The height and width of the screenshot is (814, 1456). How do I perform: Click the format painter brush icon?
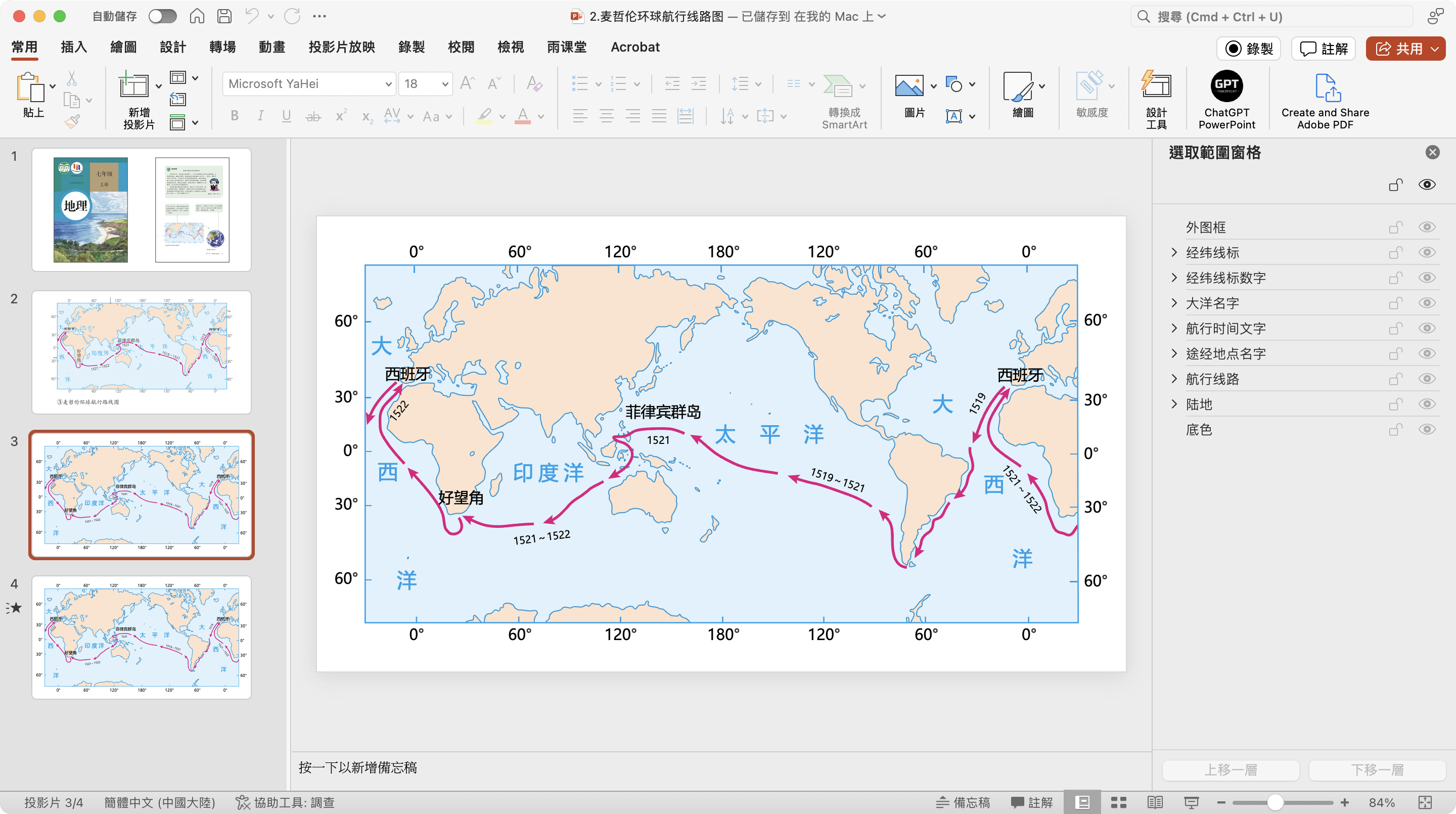coord(72,121)
